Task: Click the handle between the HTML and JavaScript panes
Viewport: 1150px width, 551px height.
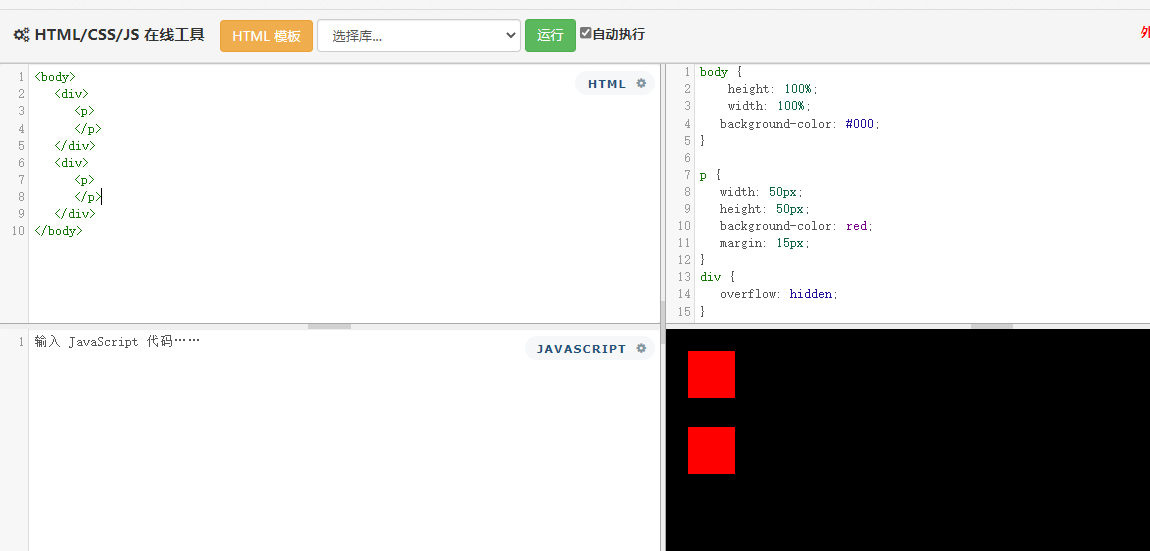Action: 329,326
